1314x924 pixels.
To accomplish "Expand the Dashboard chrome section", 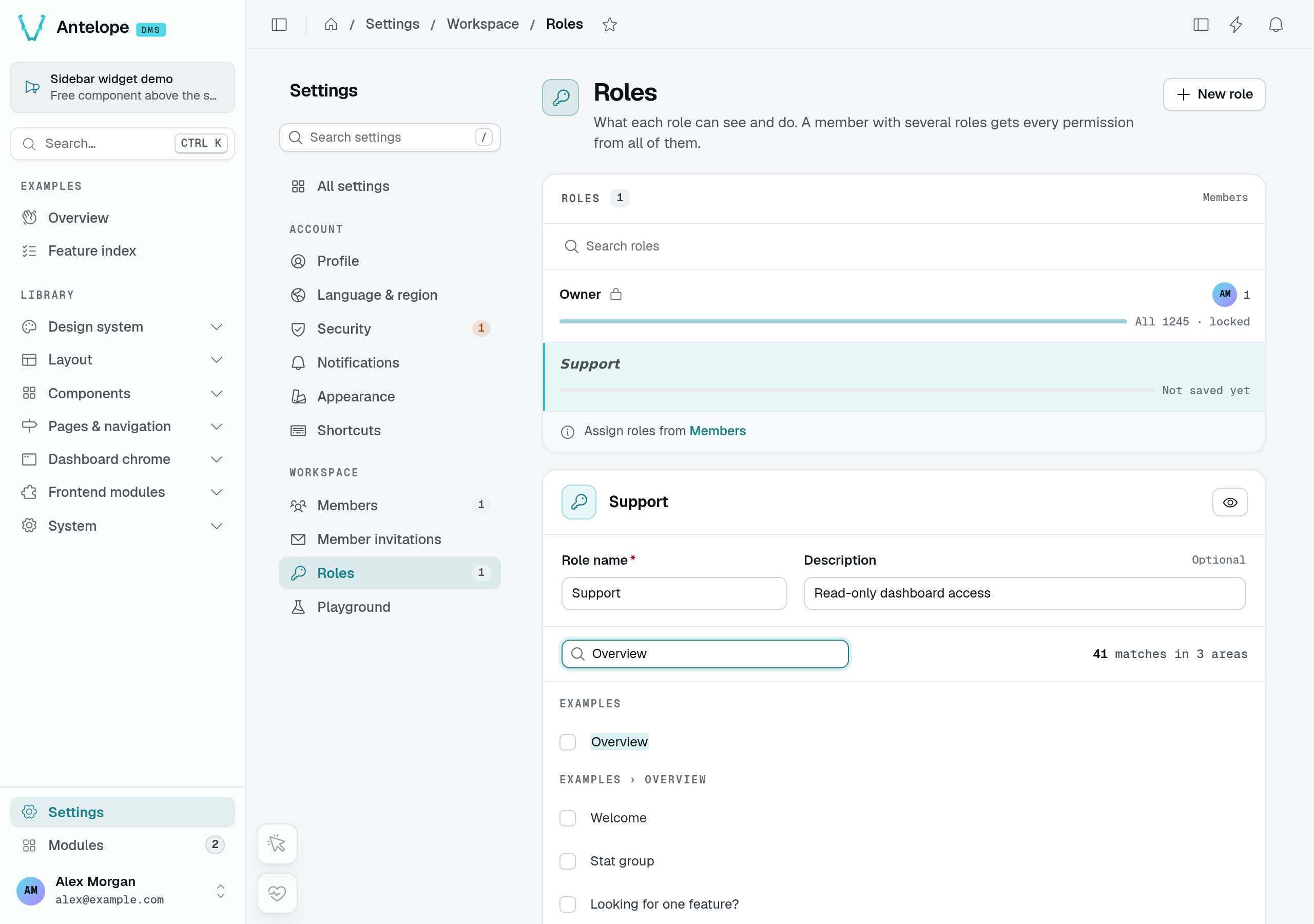I will point(123,459).
